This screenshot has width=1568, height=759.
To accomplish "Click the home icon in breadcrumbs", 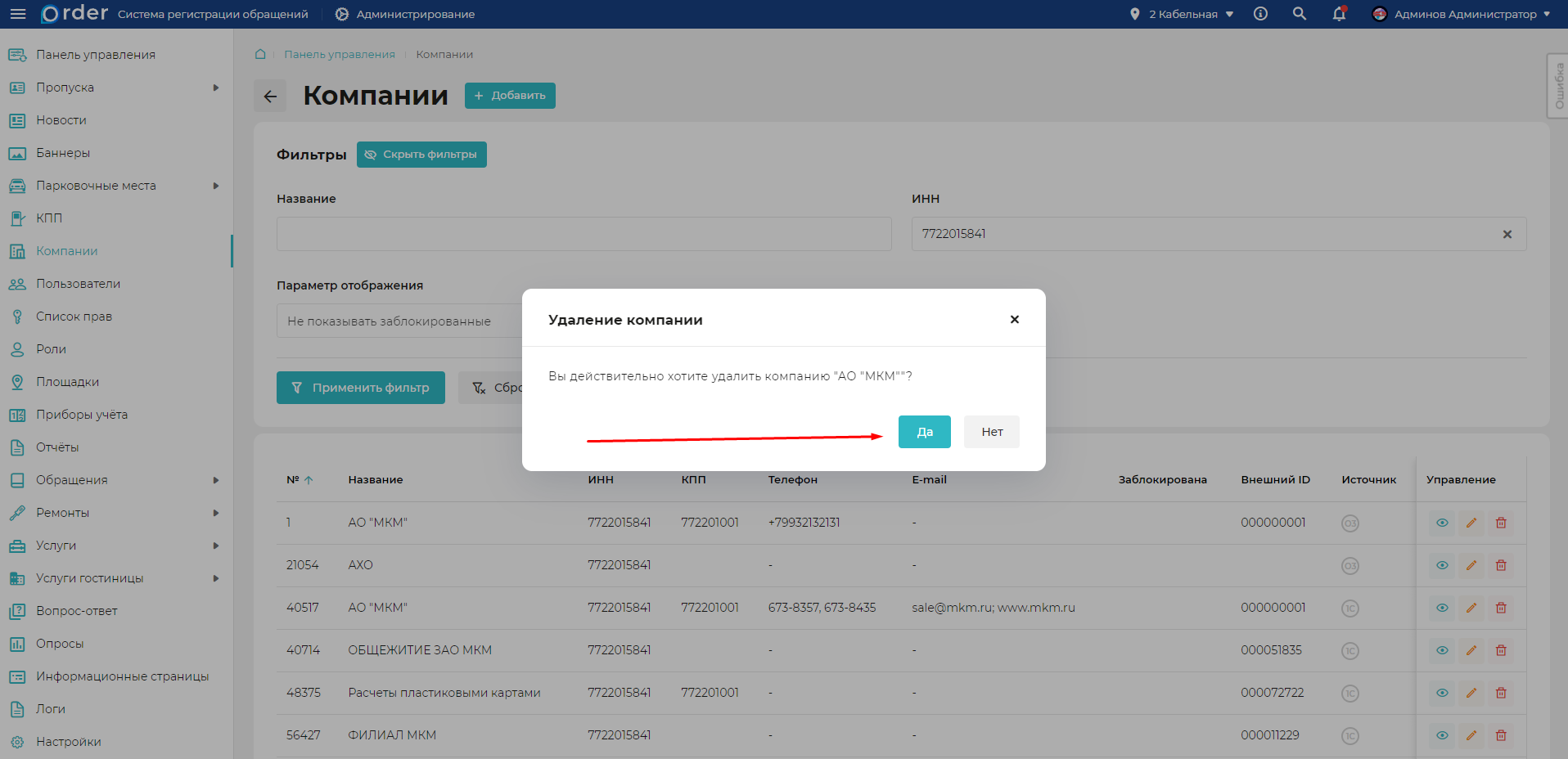I will click(260, 55).
